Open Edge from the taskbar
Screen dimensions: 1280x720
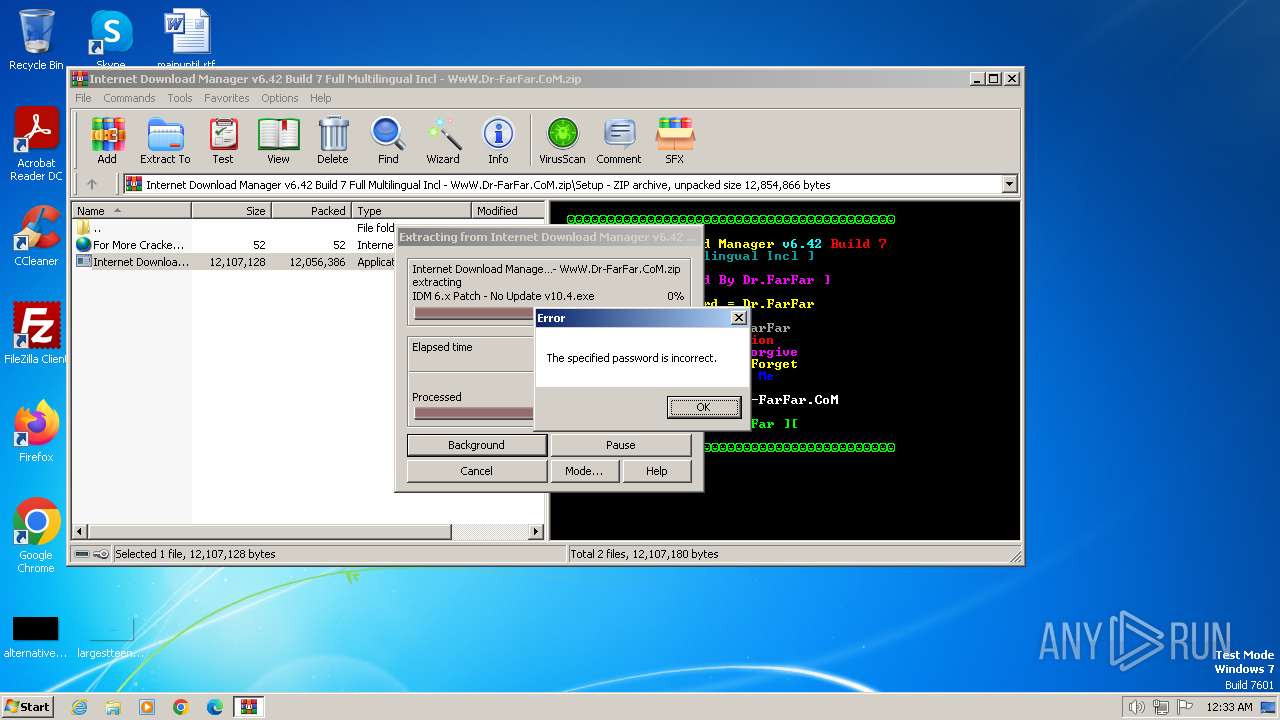215,707
